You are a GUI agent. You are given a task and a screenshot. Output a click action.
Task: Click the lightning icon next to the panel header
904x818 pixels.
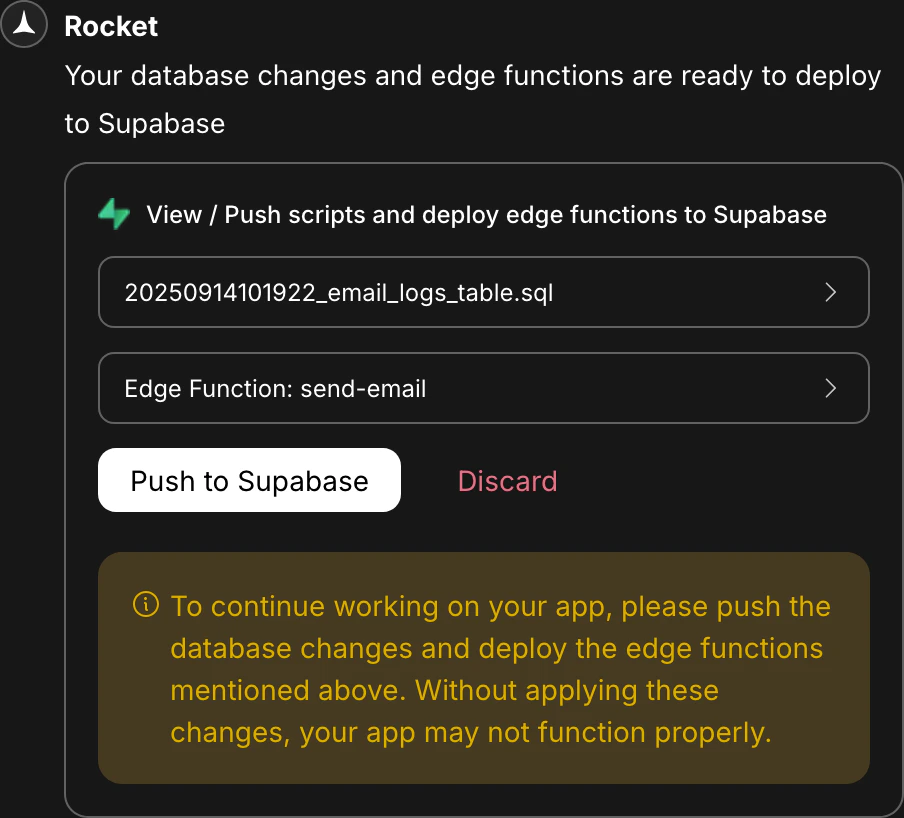(x=114, y=214)
